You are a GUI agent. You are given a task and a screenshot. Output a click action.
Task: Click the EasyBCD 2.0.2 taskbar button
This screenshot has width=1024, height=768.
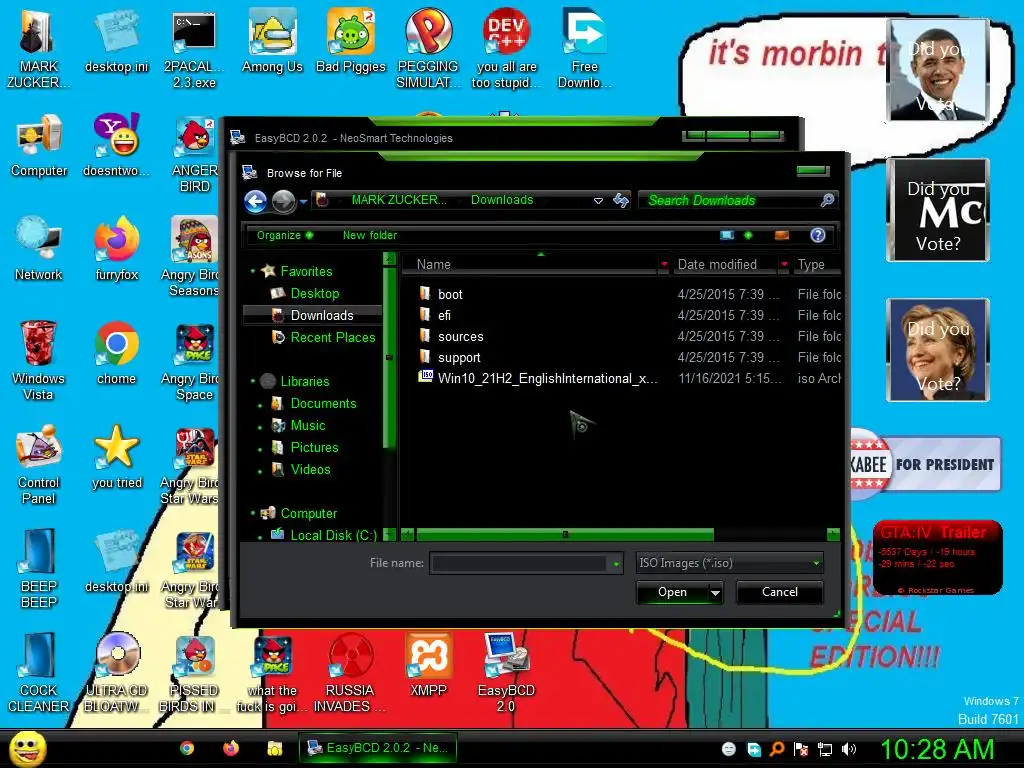pyautogui.click(x=377, y=748)
